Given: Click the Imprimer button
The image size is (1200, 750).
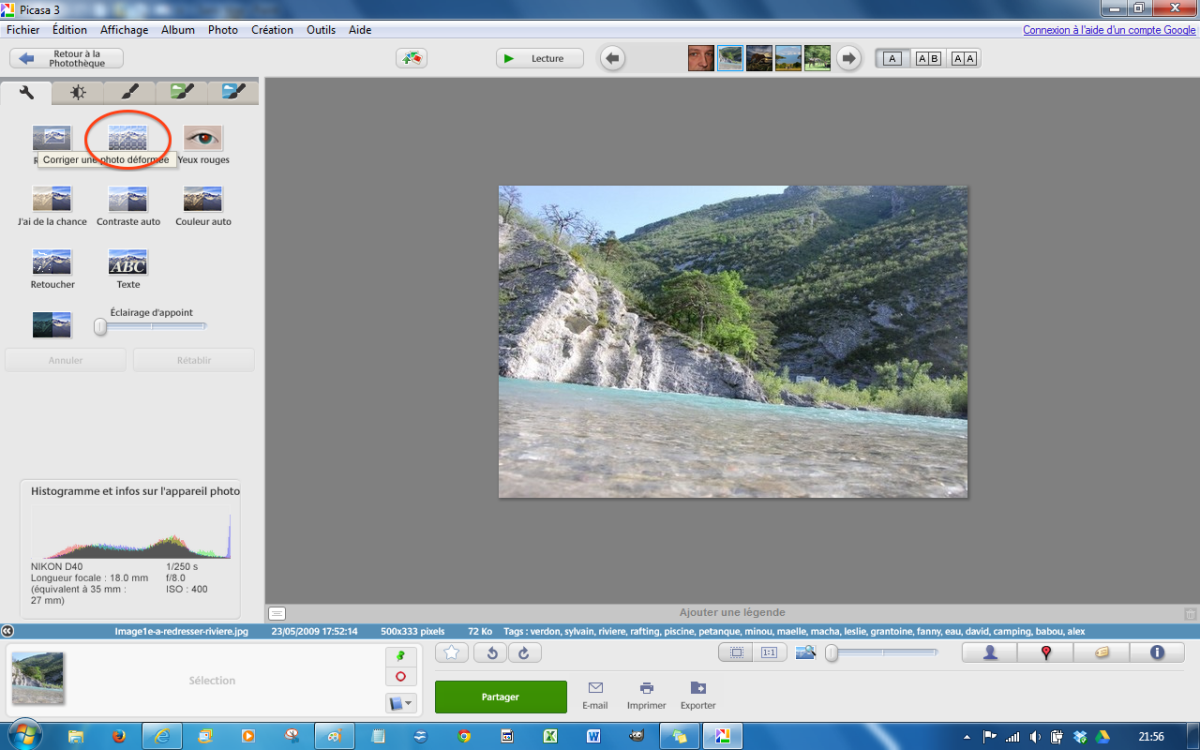Looking at the screenshot, I should point(646,696).
